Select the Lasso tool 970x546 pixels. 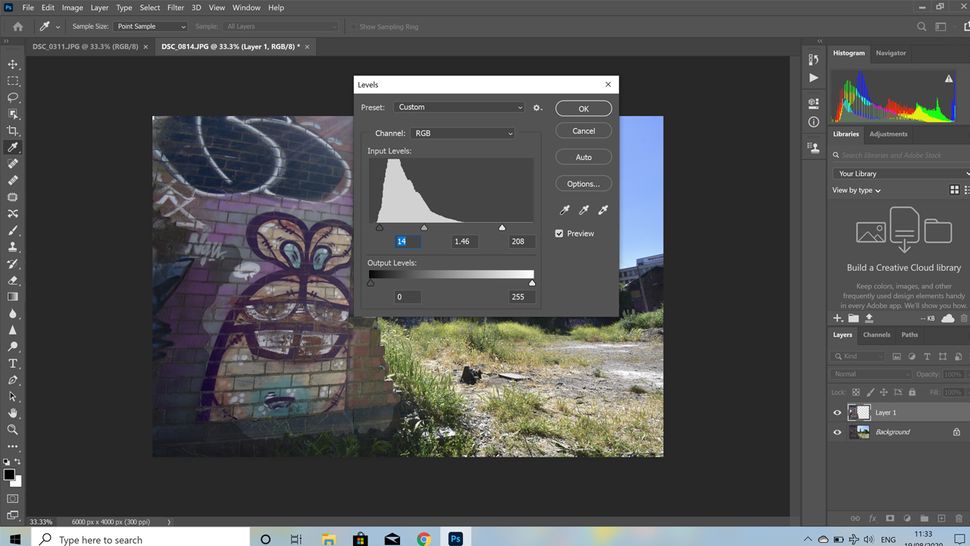pyautogui.click(x=12, y=98)
